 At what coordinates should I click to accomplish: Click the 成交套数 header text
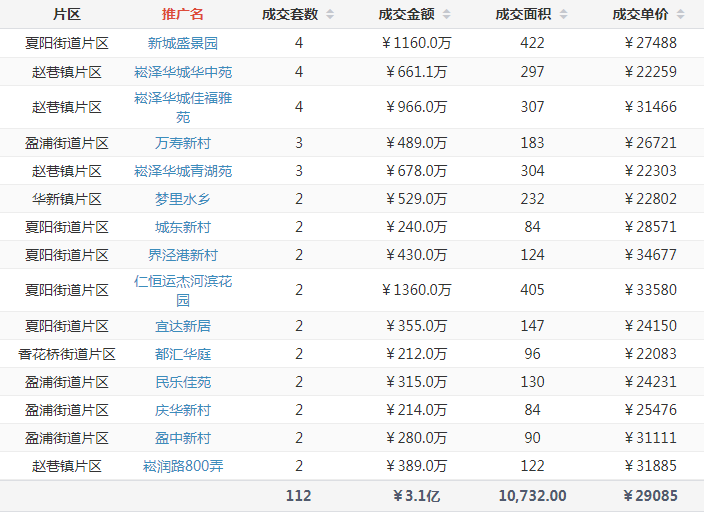[x=290, y=14]
